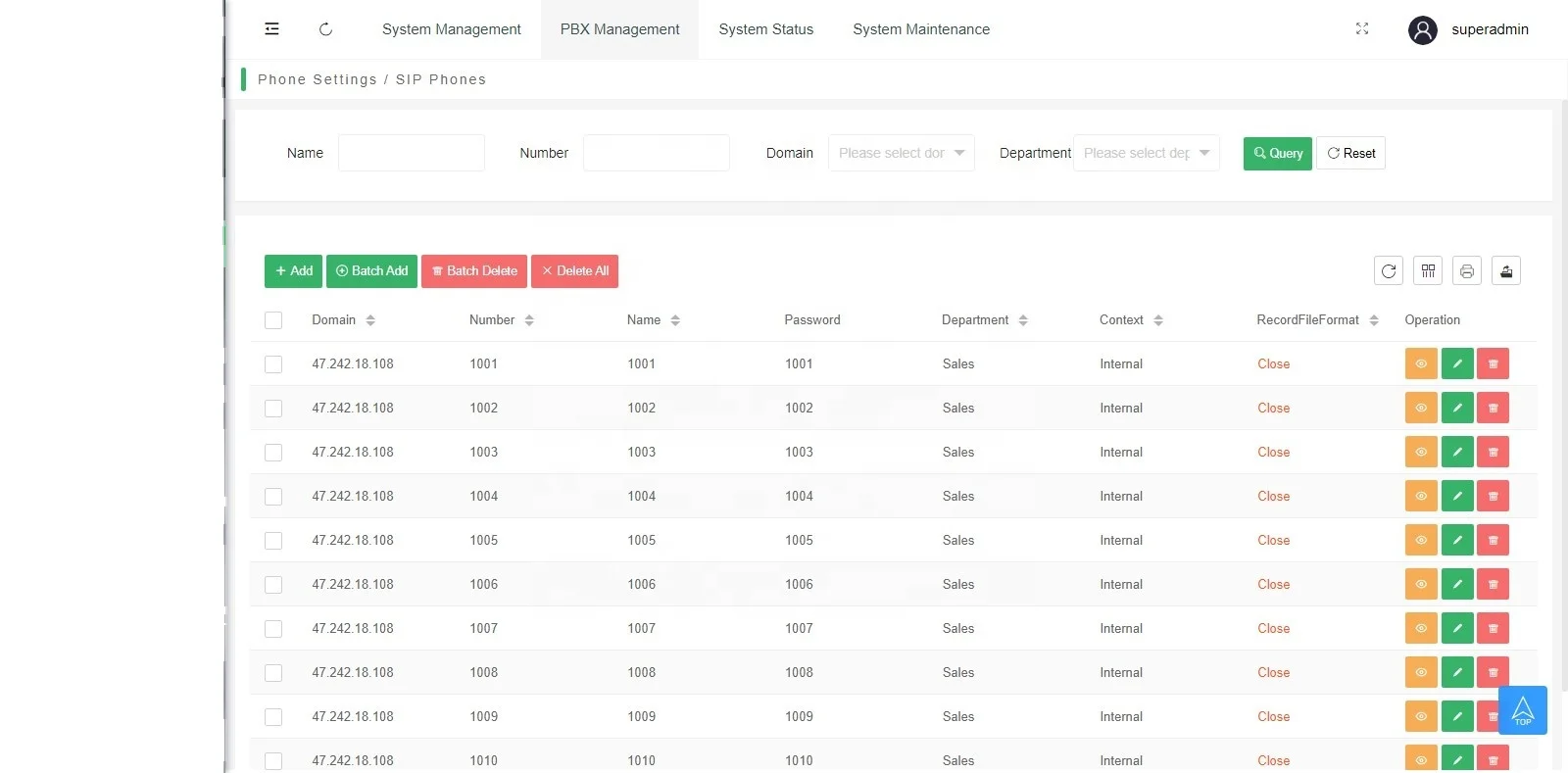This screenshot has width=1568, height=773.
Task: Edit extension 1001 row
Action: (x=1457, y=363)
